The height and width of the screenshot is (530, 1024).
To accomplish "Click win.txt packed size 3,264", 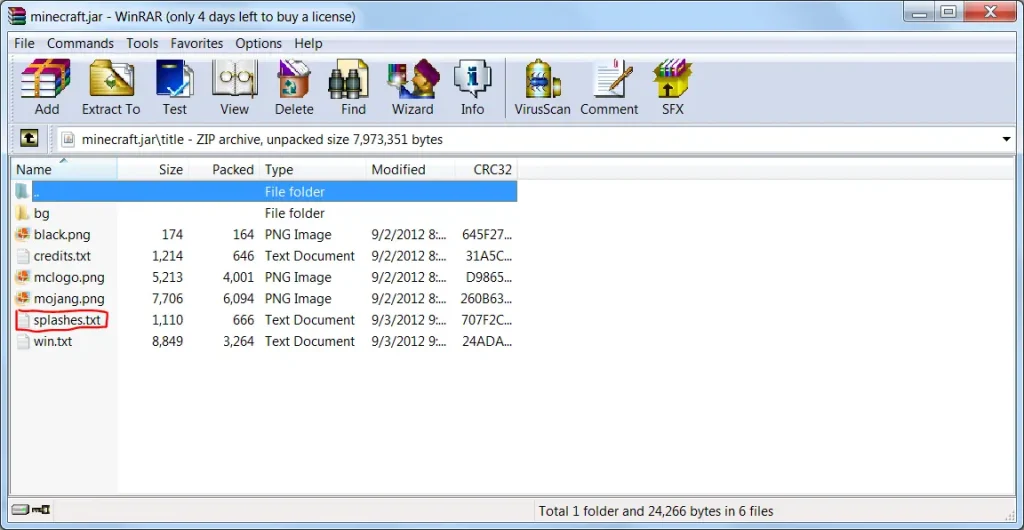I will click(x=238, y=341).
